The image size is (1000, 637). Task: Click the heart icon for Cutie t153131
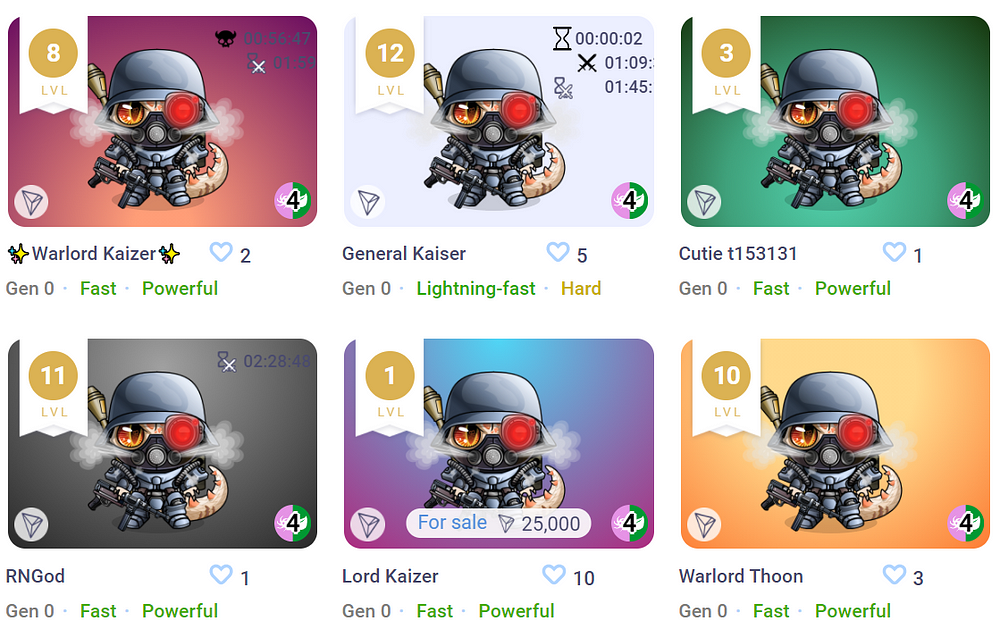pos(894,253)
